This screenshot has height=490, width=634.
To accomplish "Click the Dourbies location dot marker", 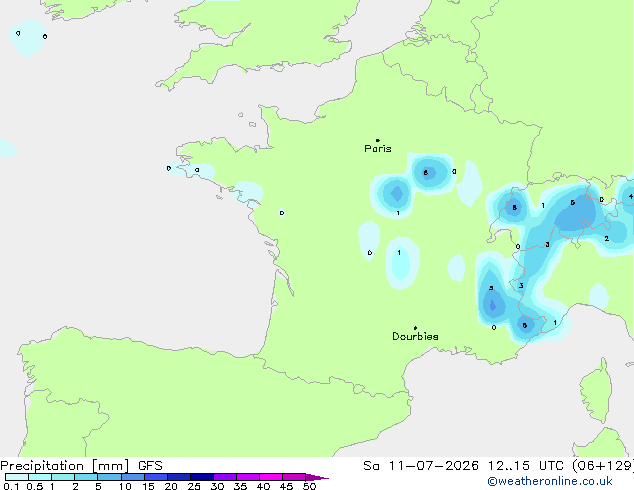I will pos(415,328).
